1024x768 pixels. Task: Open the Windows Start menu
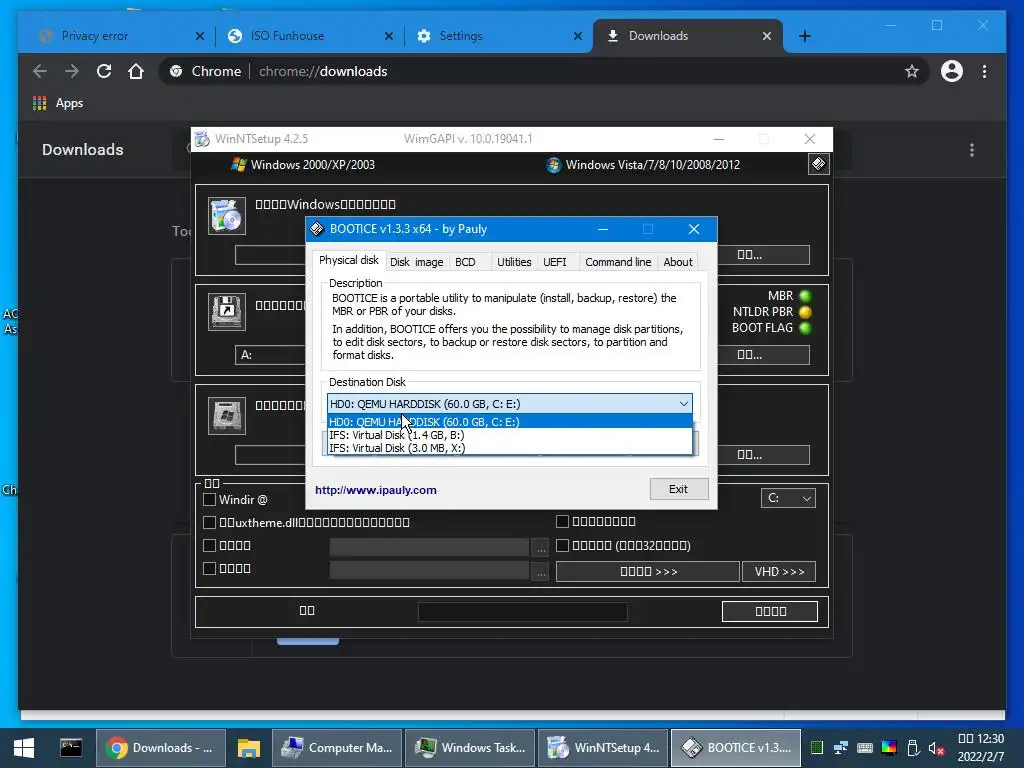[24, 748]
